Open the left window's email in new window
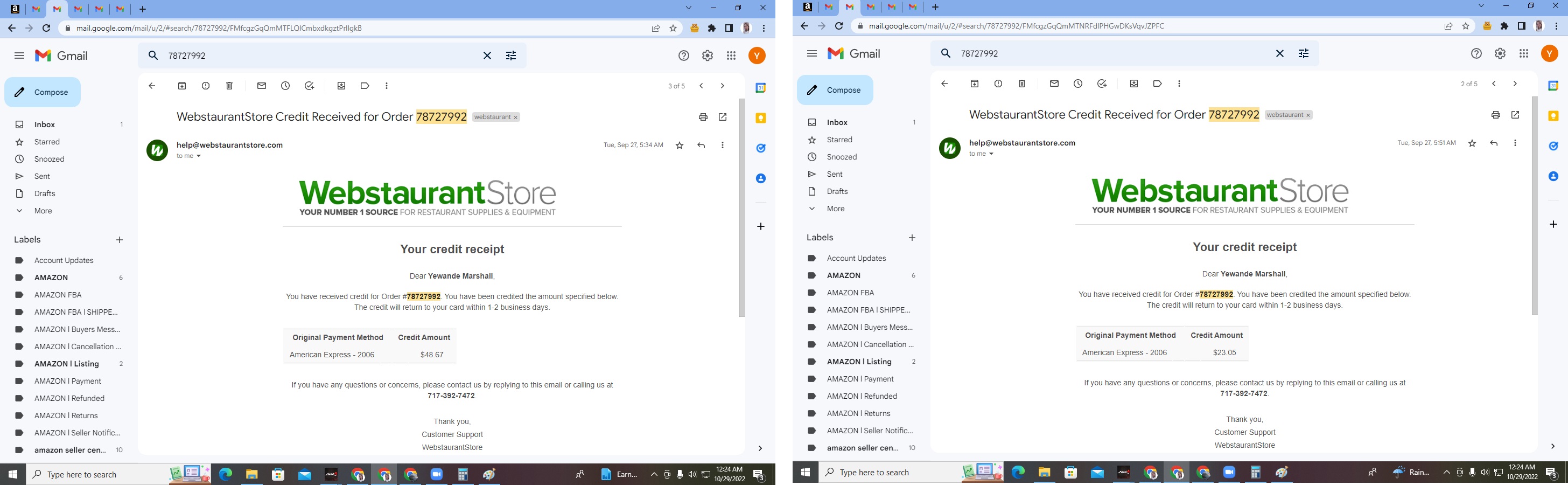Screen dimensions: 1568x485 coord(723,117)
